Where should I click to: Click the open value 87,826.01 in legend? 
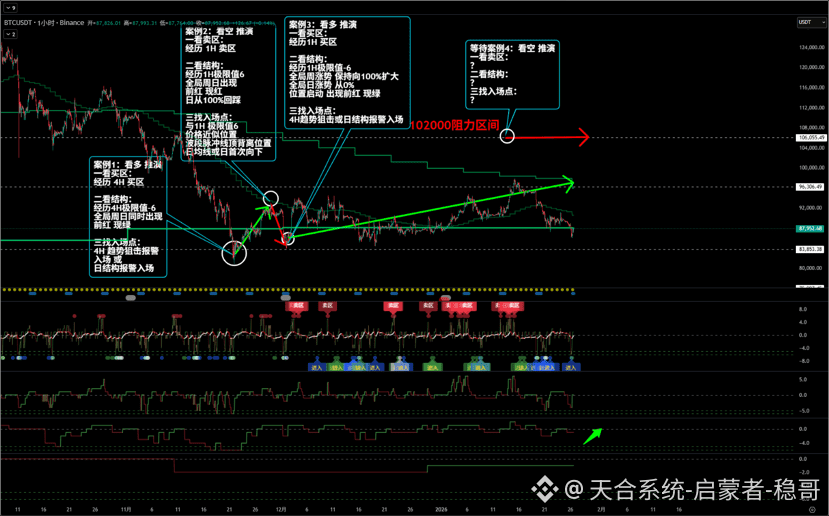click(108, 23)
